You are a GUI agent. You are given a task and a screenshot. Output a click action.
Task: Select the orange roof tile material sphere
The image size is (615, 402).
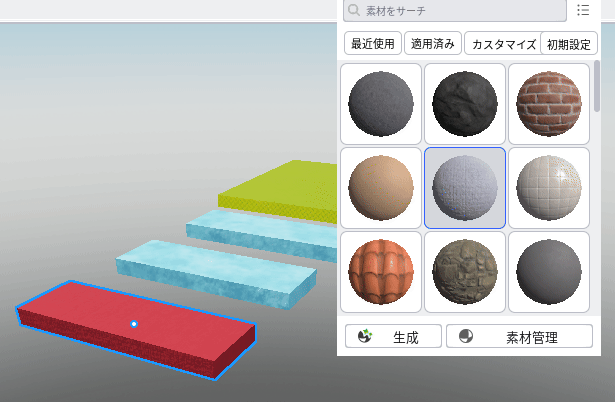pos(381,272)
